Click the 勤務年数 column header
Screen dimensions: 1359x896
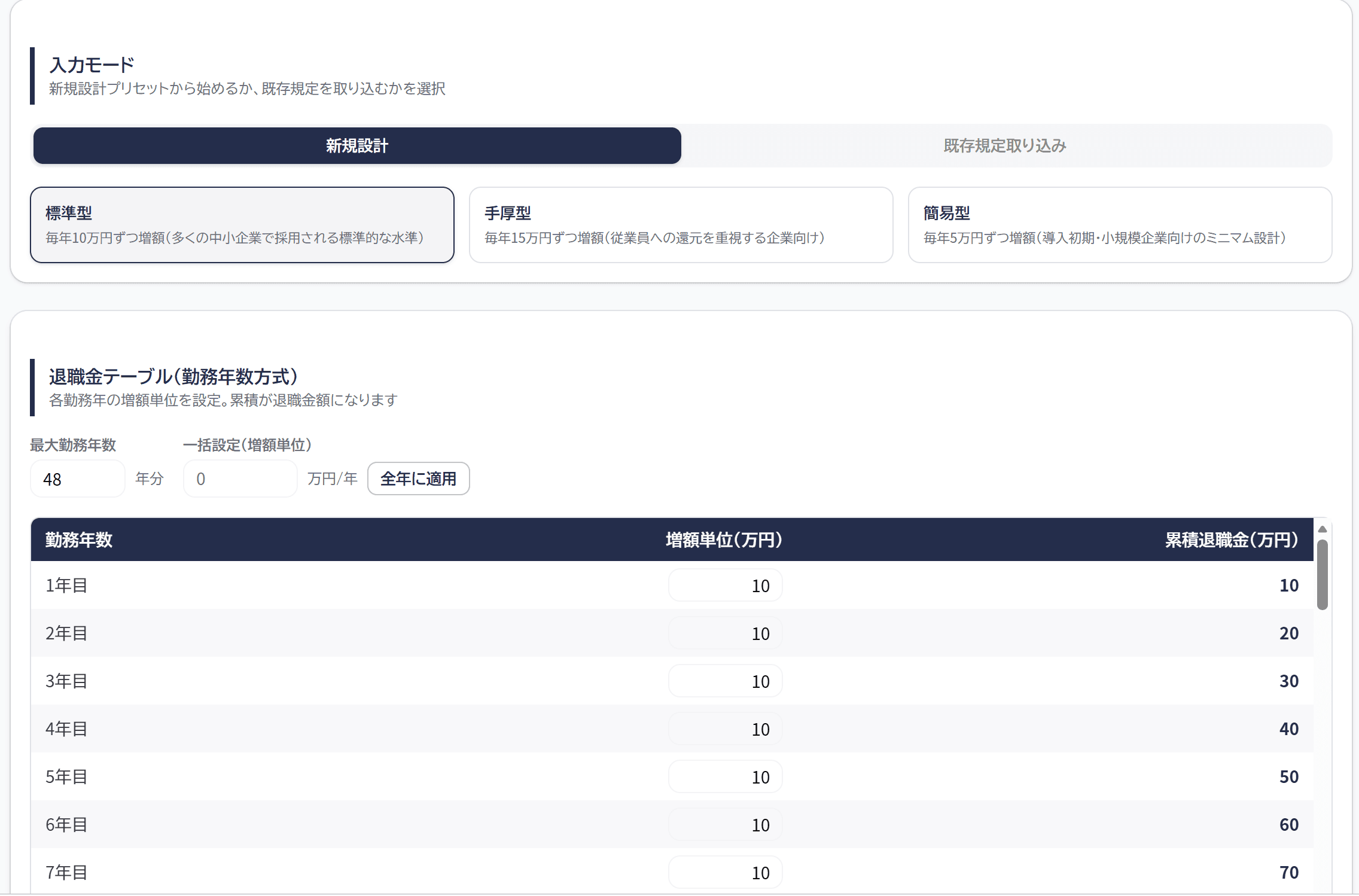(x=79, y=540)
